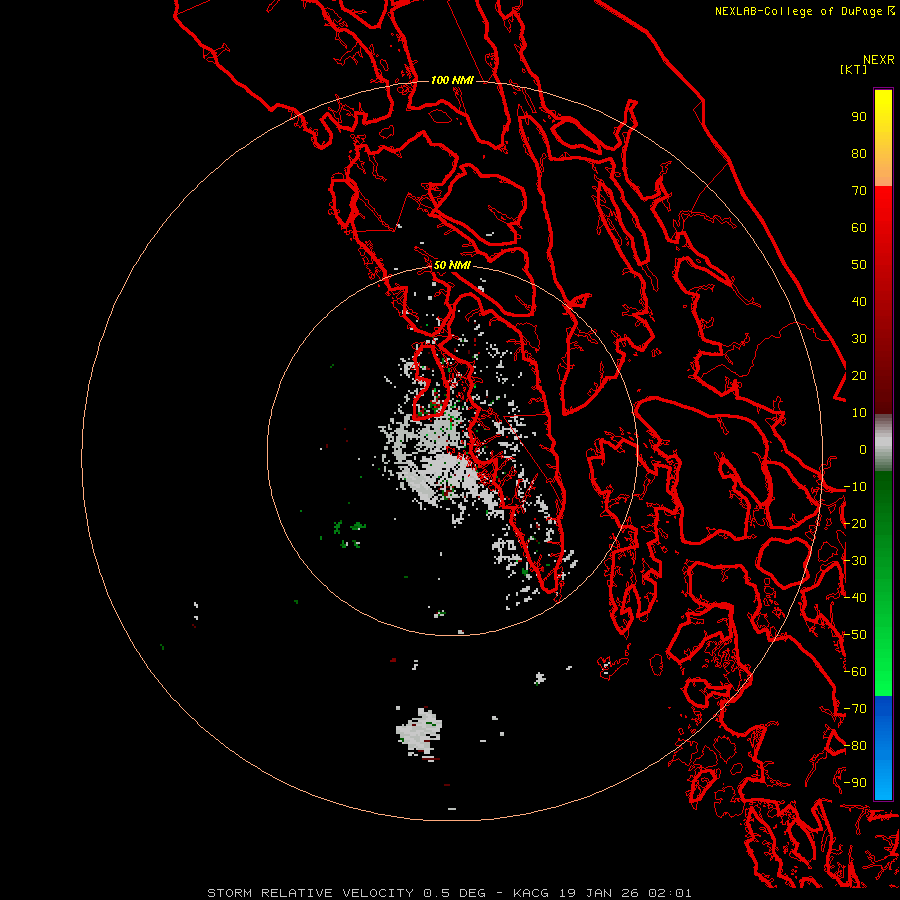Image resolution: width=900 pixels, height=900 pixels.
Task: Click the 19 JAN 26 date text
Action: pos(600,893)
